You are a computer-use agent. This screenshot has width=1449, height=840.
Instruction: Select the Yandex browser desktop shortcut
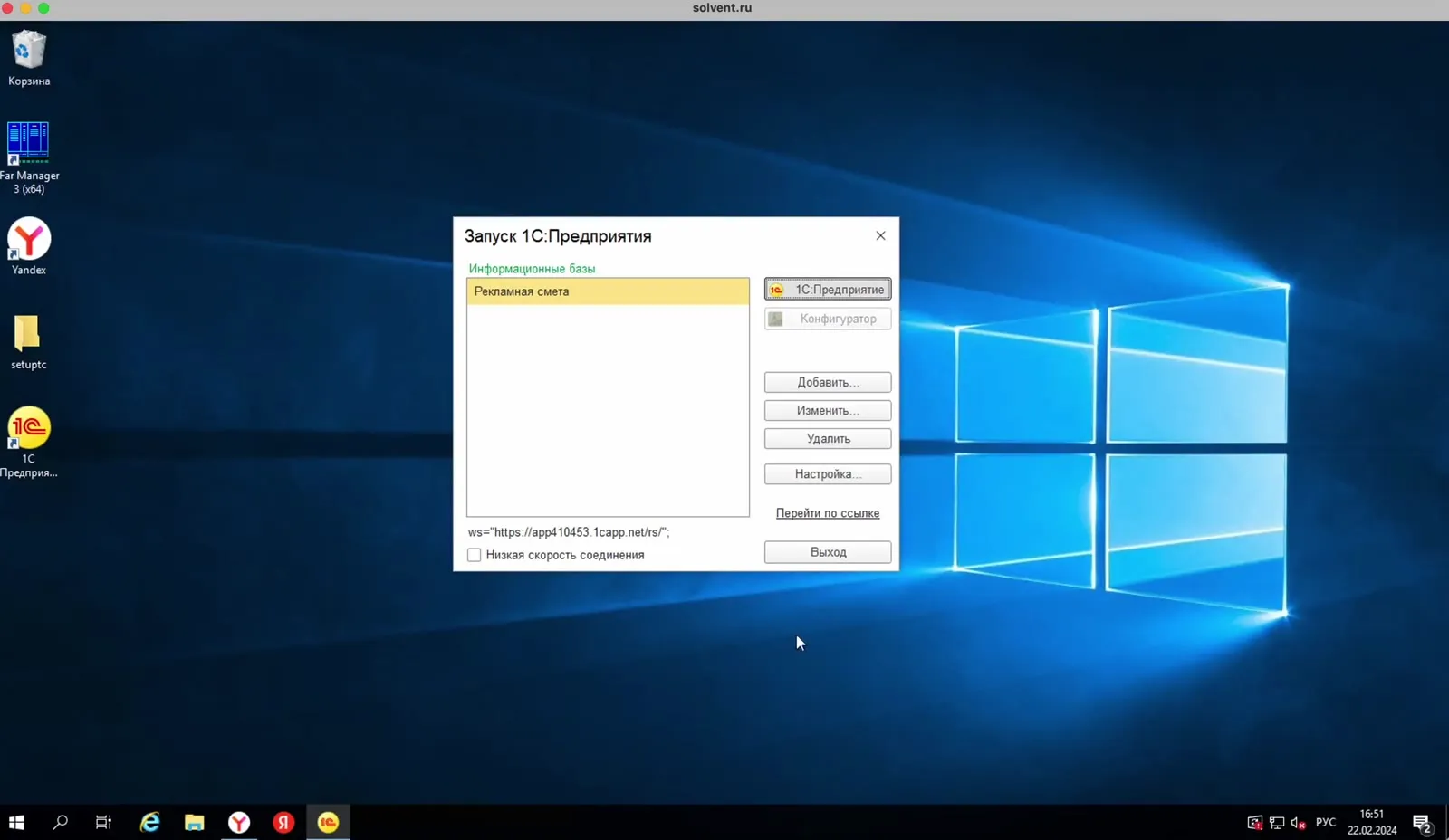click(x=29, y=246)
